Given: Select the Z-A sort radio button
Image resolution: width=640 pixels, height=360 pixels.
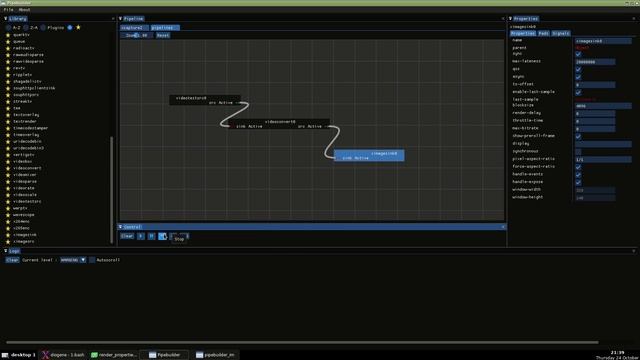Looking at the screenshot, I should pyautogui.click(x=26, y=28).
